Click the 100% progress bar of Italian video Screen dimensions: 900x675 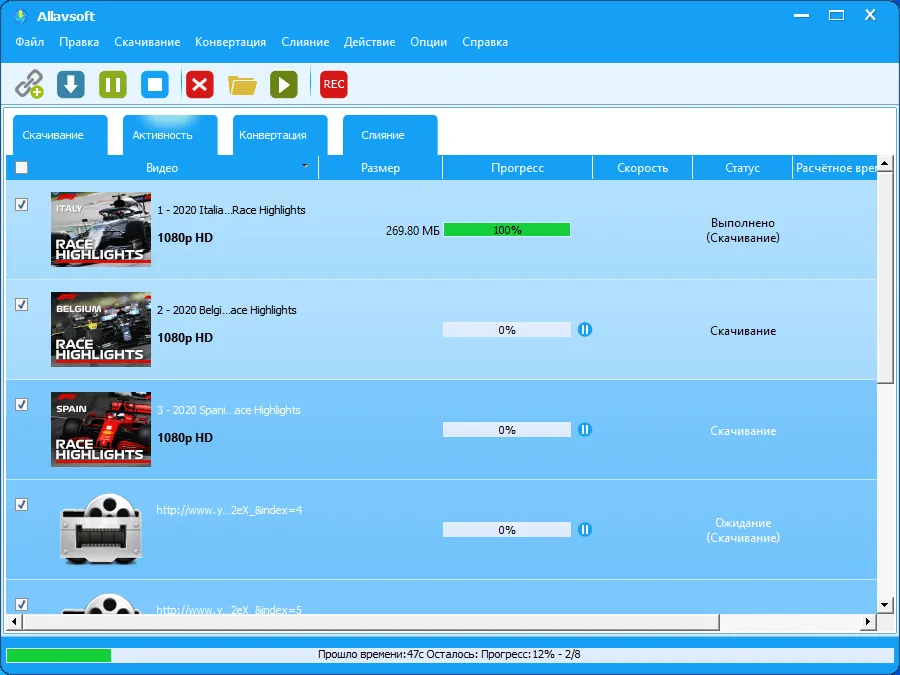(507, 230)
